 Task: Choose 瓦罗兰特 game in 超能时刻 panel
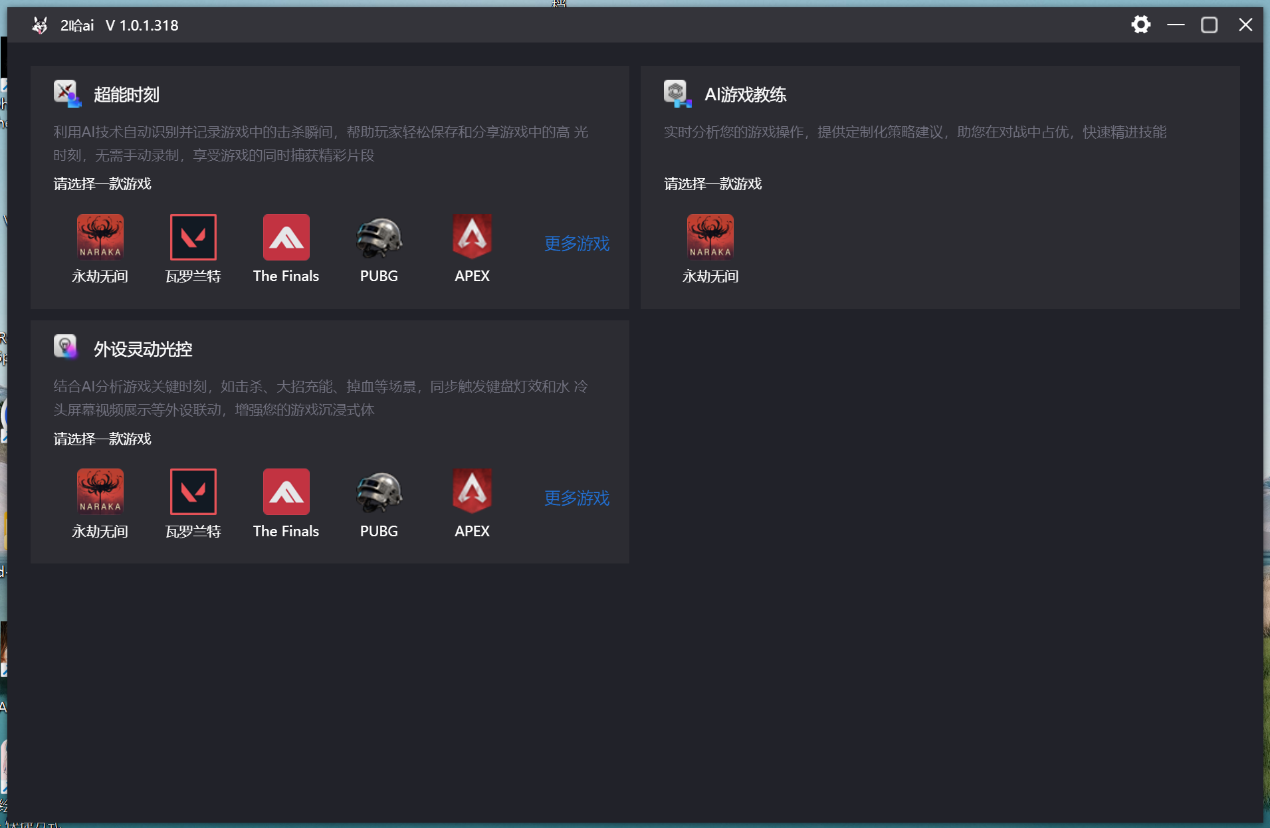tap(193, 238)
